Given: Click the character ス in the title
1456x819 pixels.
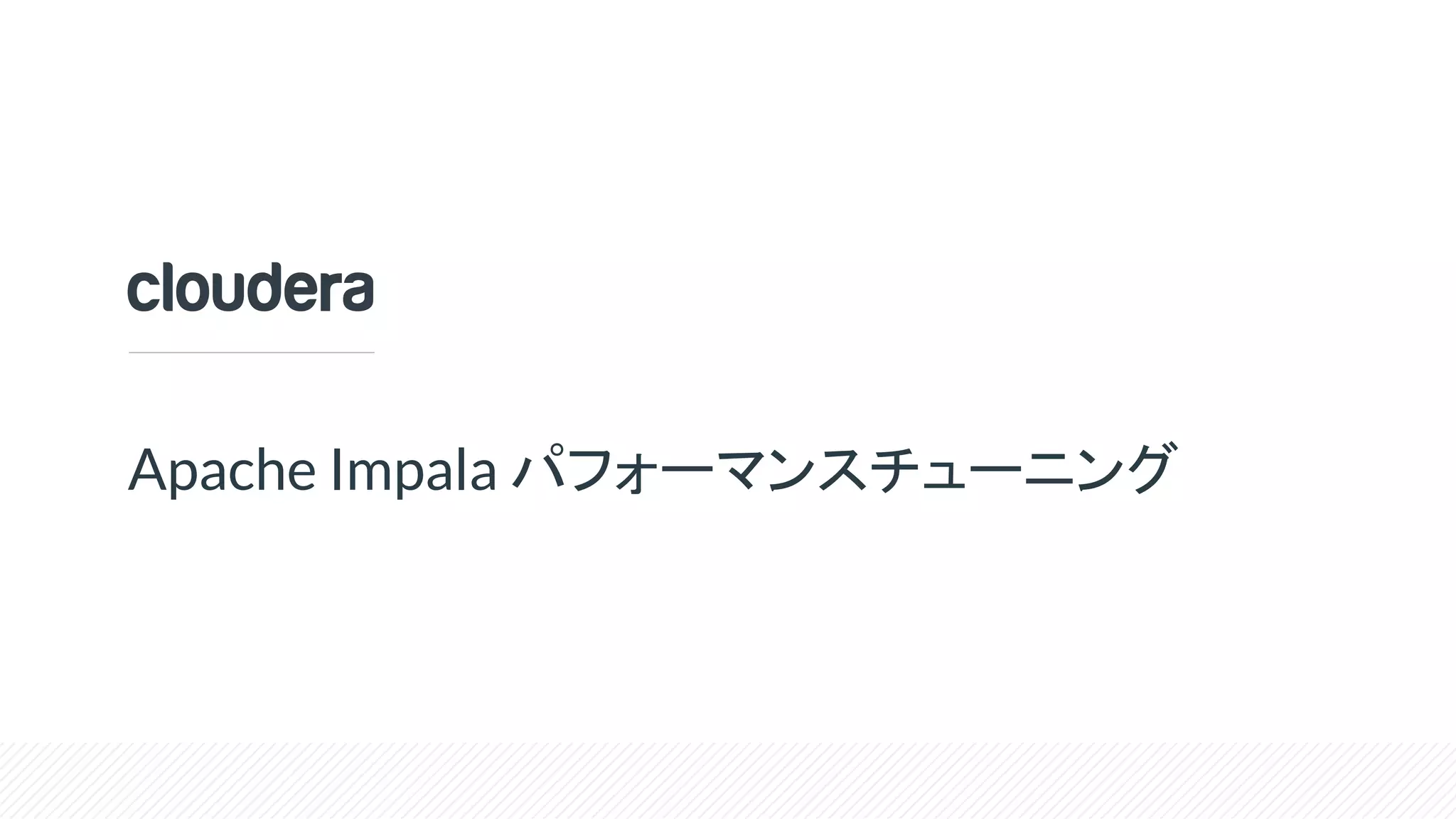Looking at the screenshot, I should [x=843, y=470].
